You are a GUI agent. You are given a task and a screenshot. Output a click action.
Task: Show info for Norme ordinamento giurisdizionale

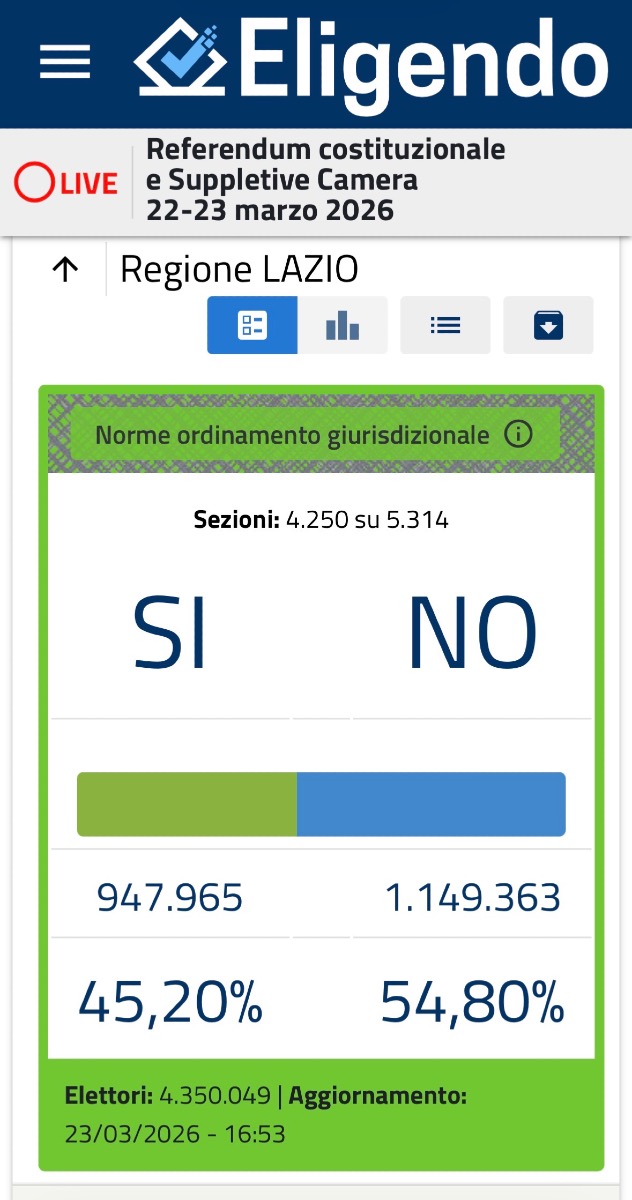(x=518, y=435)
